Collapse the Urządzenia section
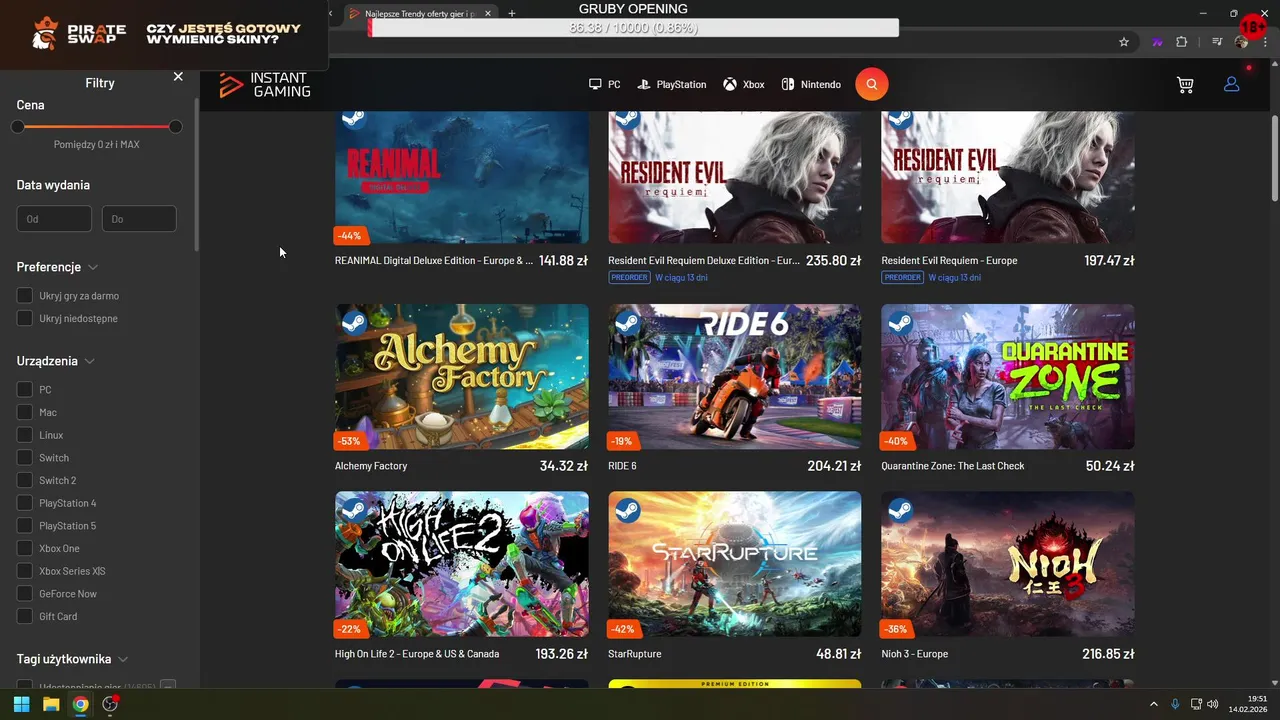The image size is (1280, 720). (x=56, y=361)
